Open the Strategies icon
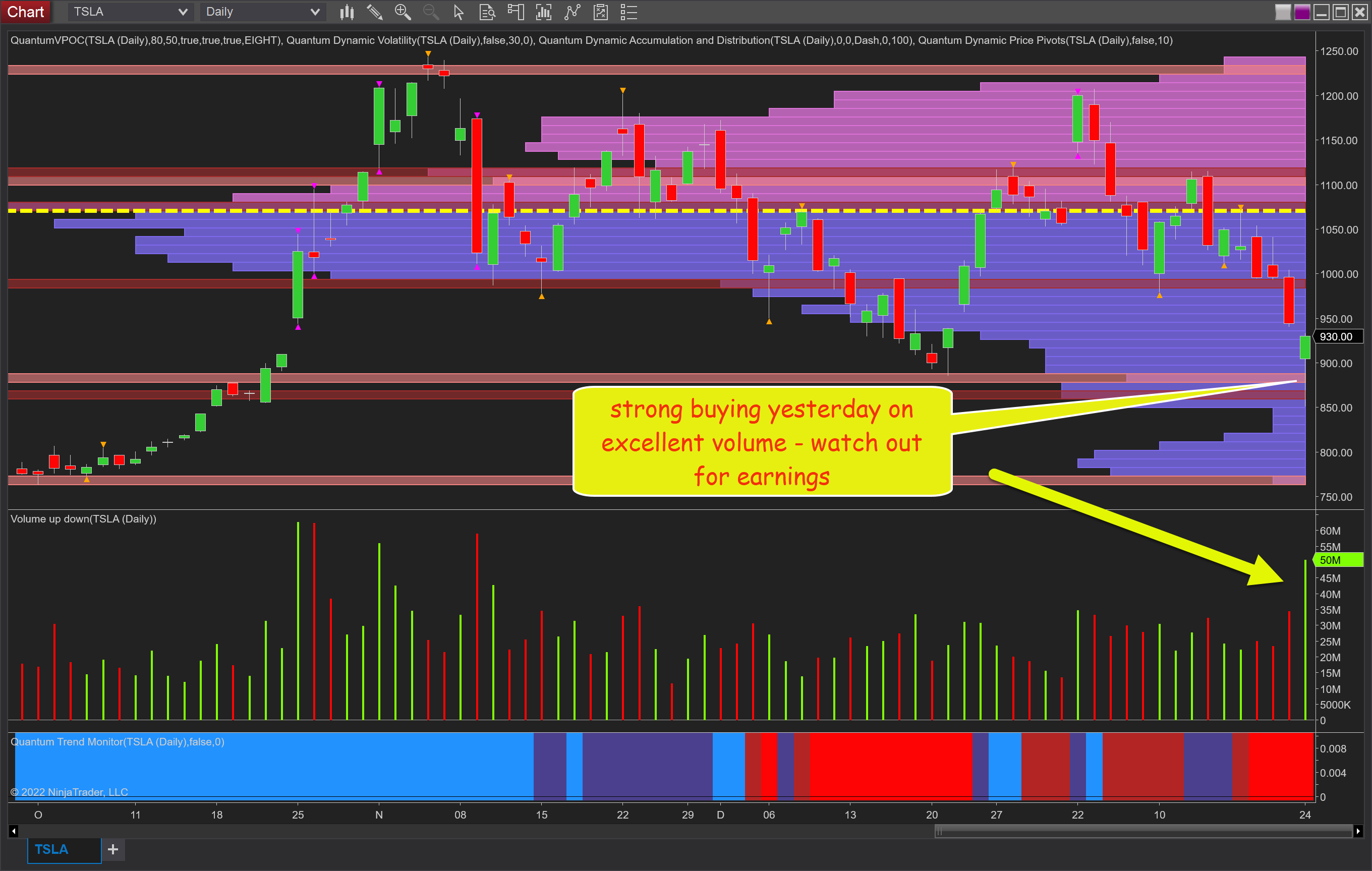 pos(601,12)
